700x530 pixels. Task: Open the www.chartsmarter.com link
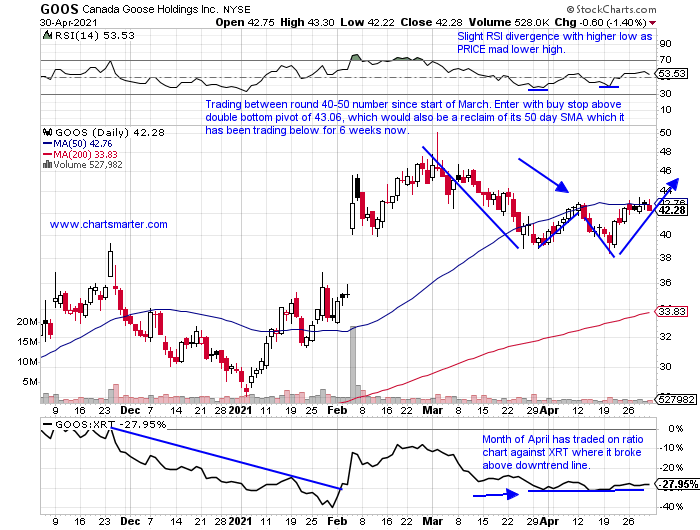point(108,224)
